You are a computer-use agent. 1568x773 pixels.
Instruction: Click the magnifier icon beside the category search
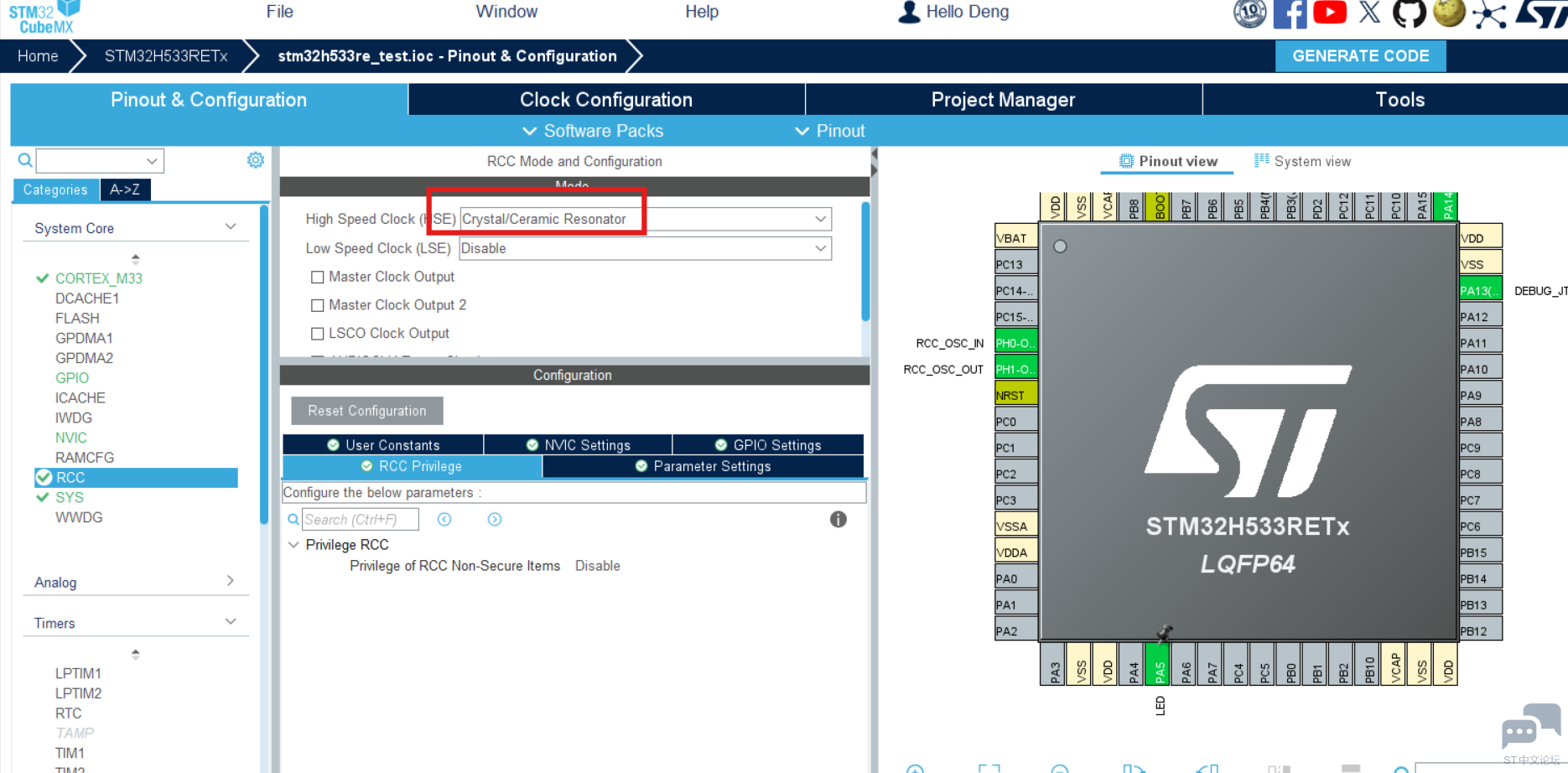point(25,160)
